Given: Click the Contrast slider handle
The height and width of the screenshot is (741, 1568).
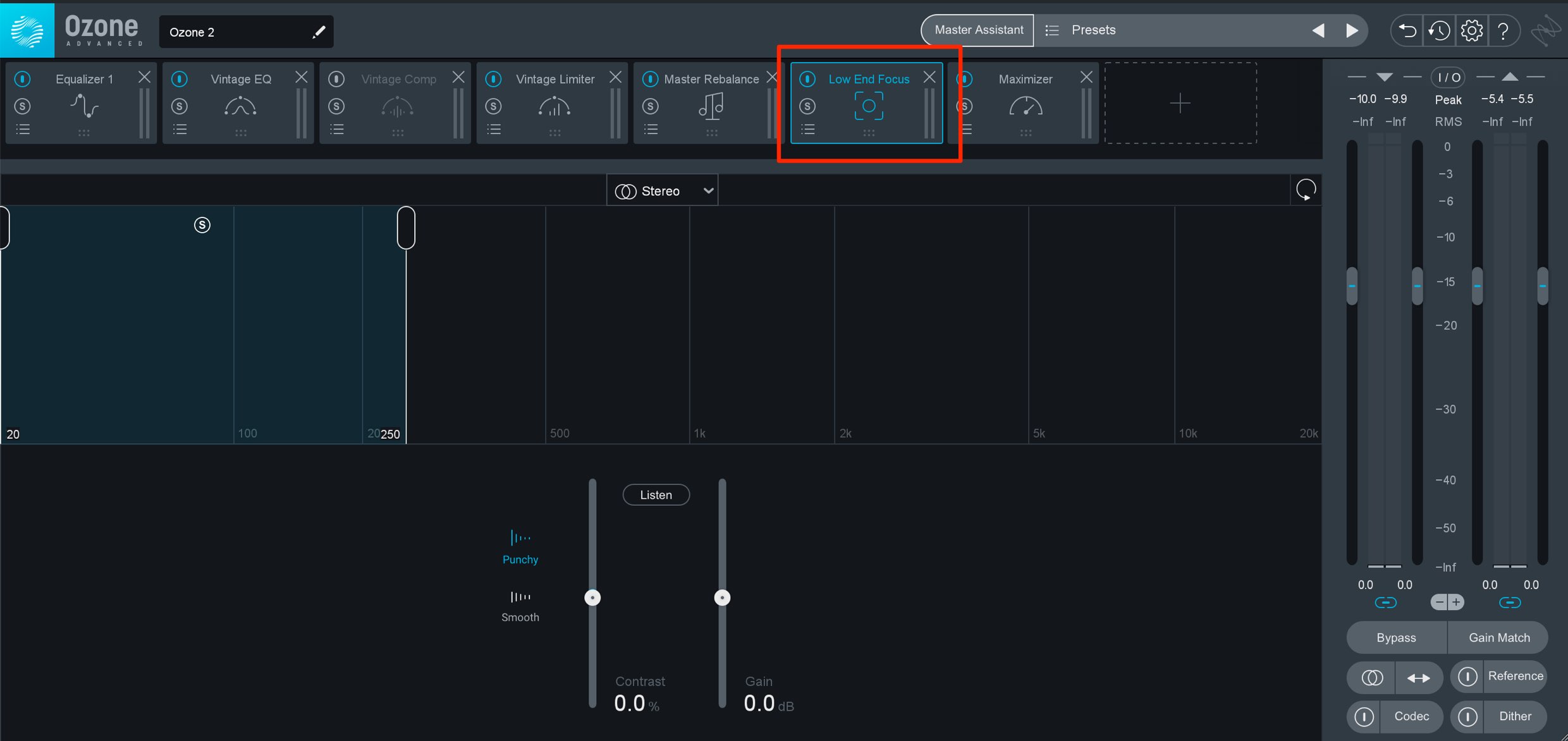Looking at the screenshot, I should [x=592, y=597].
